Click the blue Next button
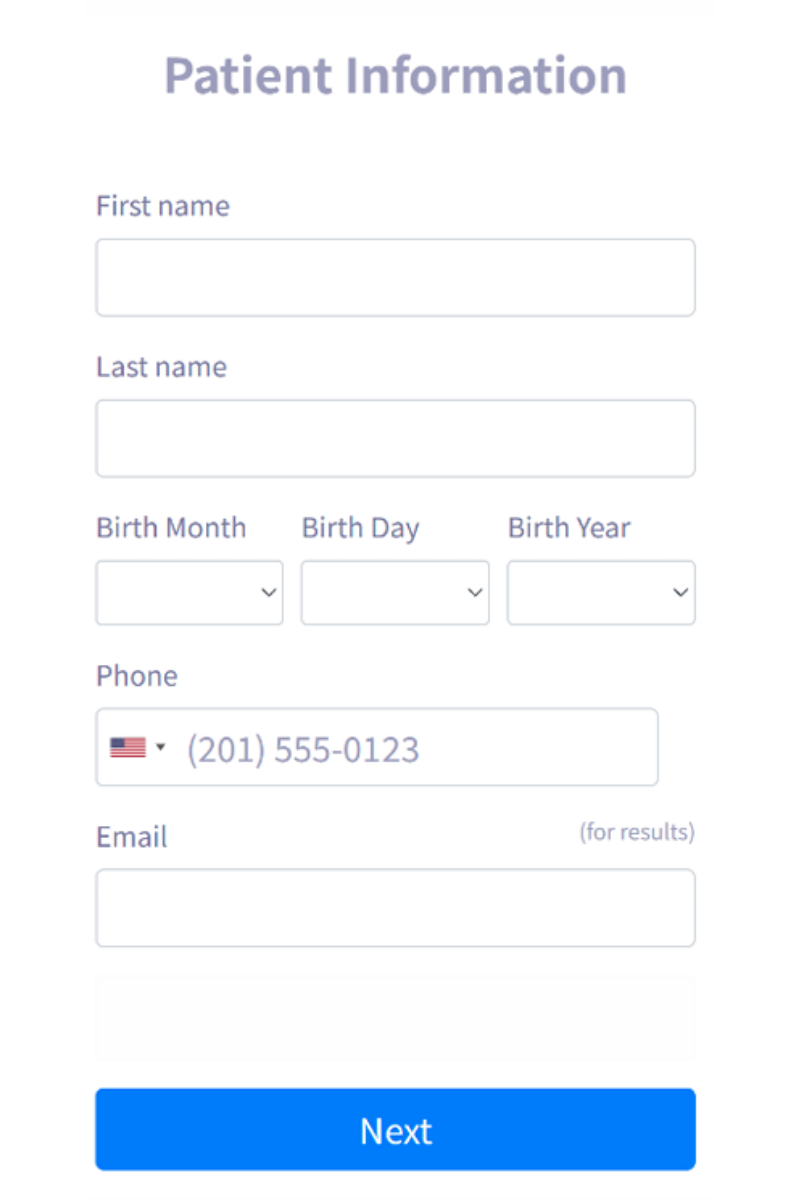This screenshot has height=1200, width=800. (395, 1130)
